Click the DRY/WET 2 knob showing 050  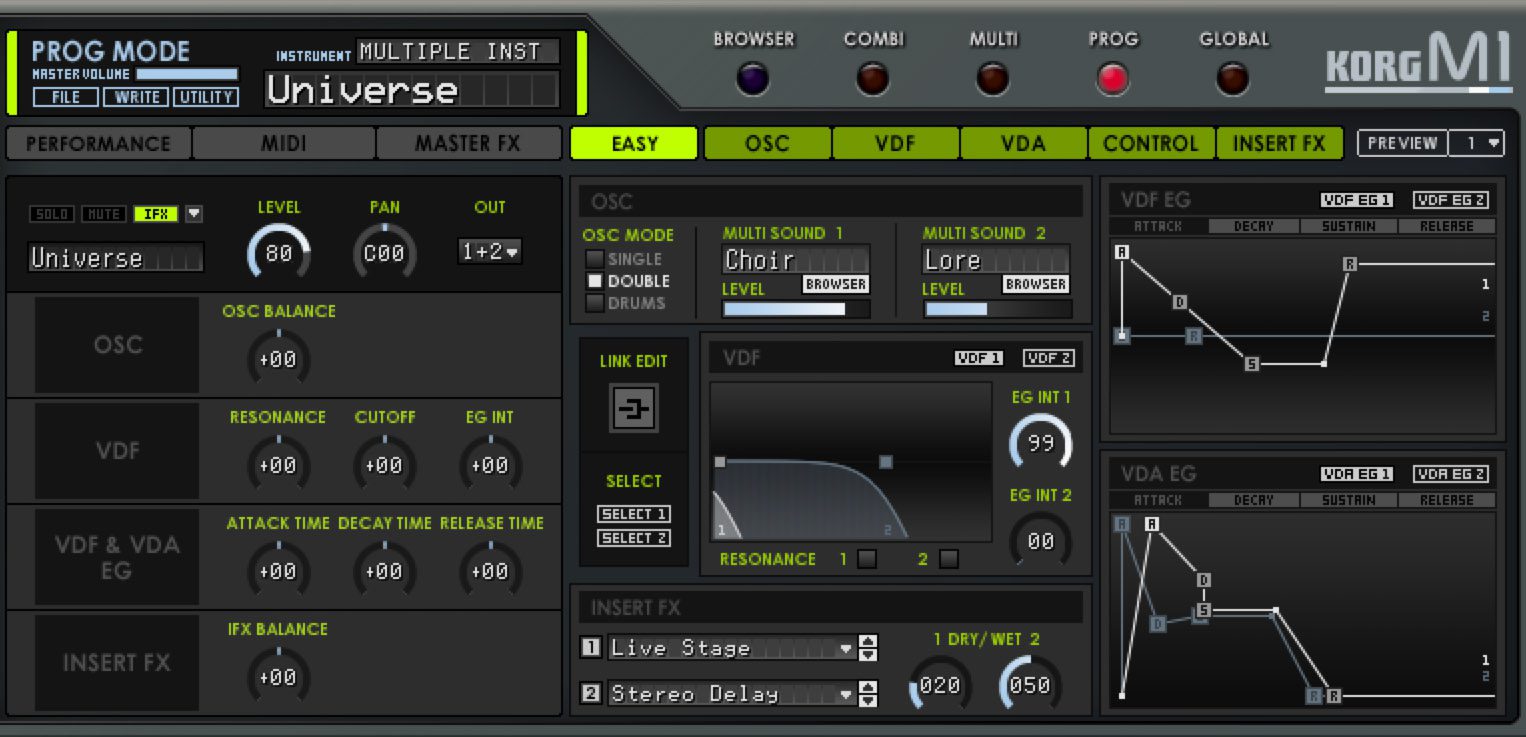[1030, 685]
